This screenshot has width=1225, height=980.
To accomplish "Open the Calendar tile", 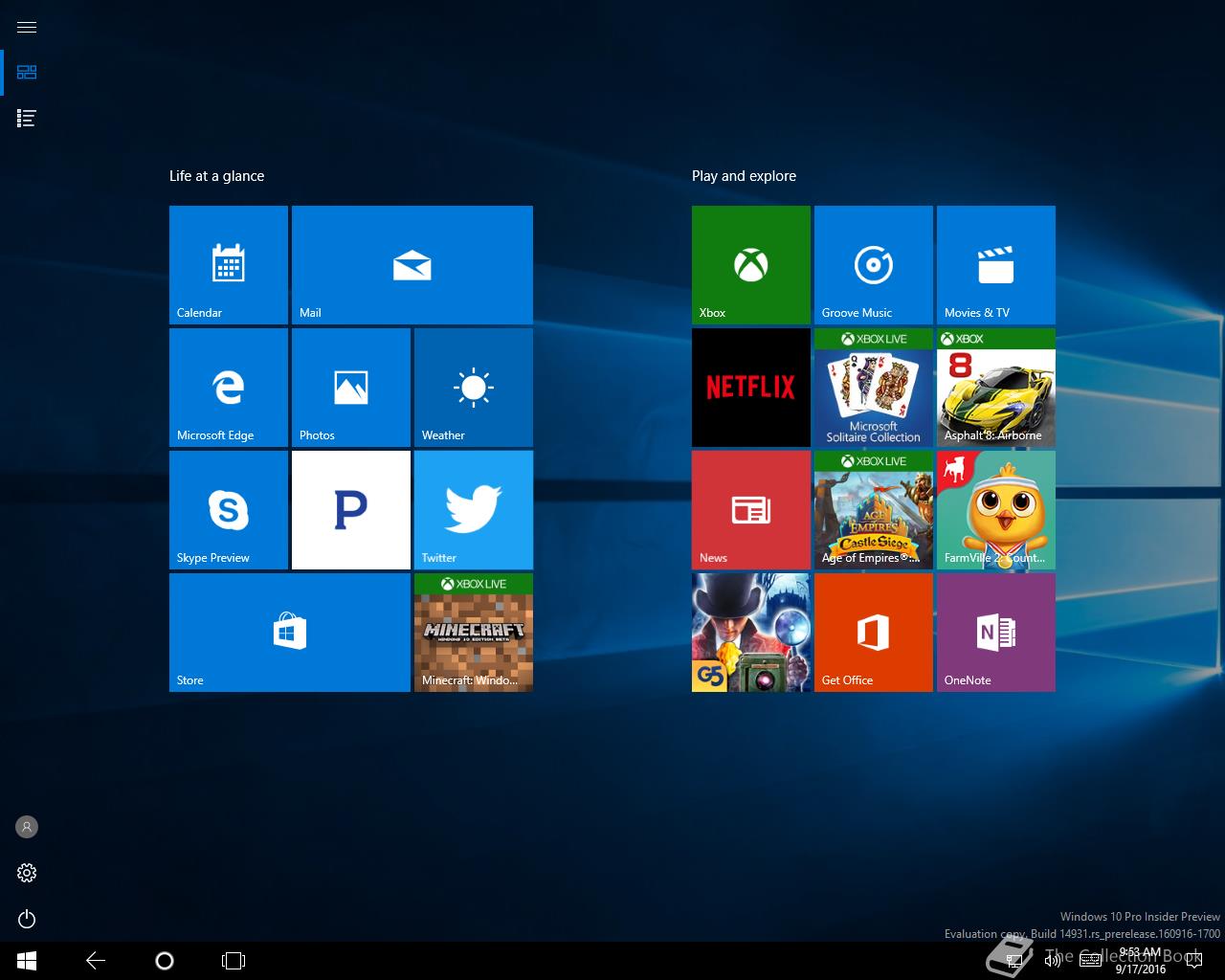I will 229,265.
